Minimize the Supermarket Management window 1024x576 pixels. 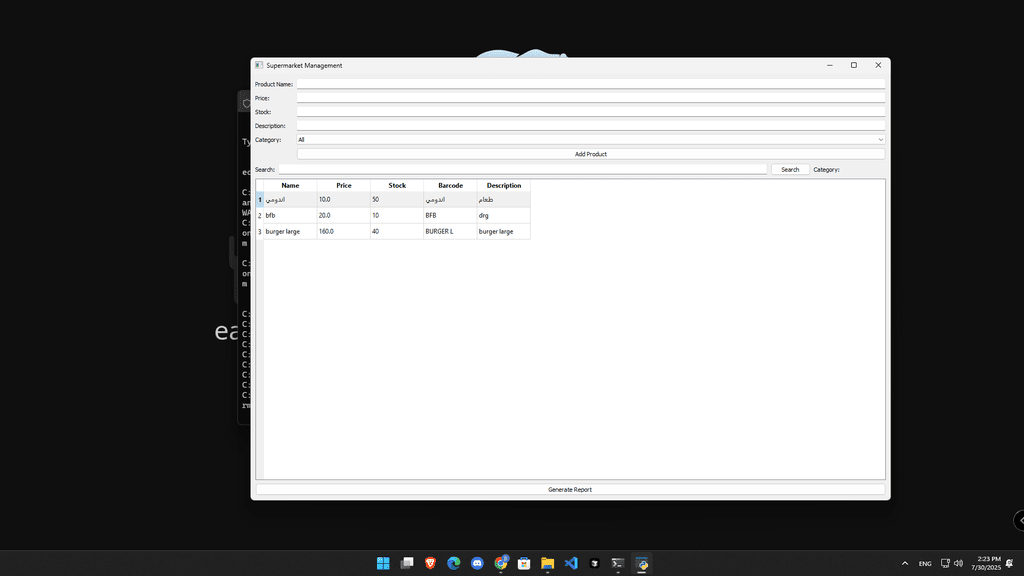click(829, 65)
